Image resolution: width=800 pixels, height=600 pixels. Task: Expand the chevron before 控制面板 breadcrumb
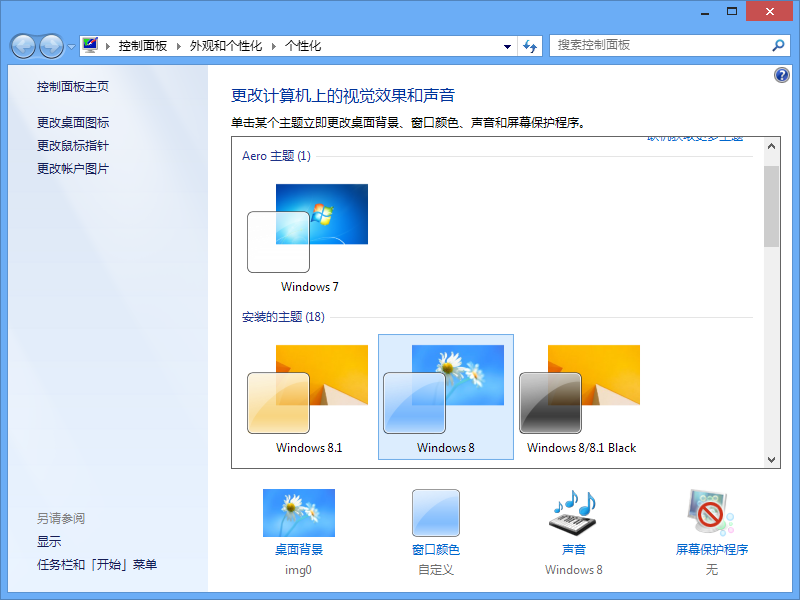(x=108, y=46)
